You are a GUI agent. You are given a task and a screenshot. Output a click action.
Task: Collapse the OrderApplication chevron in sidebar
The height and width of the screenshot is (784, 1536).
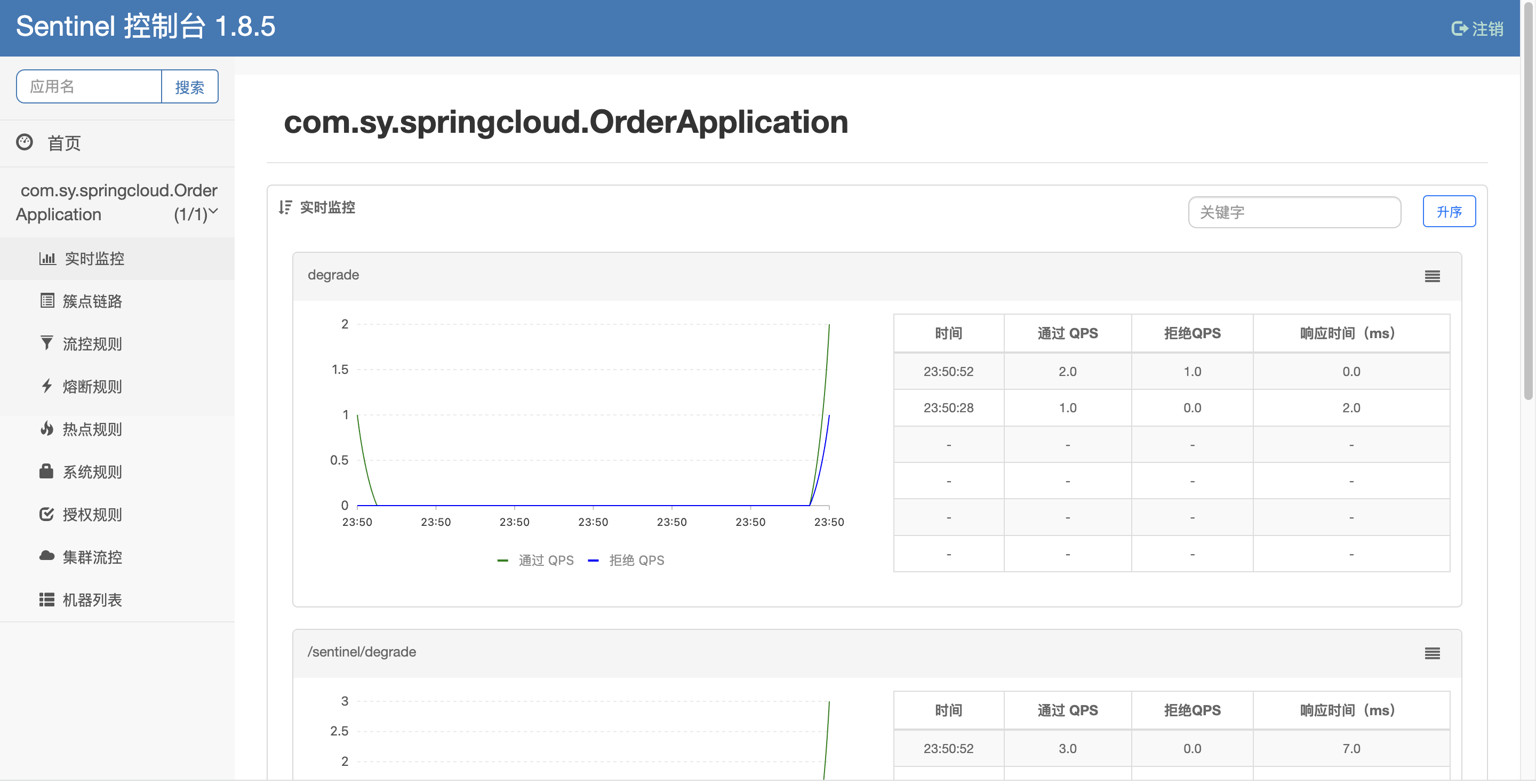[x=213, y=211]
